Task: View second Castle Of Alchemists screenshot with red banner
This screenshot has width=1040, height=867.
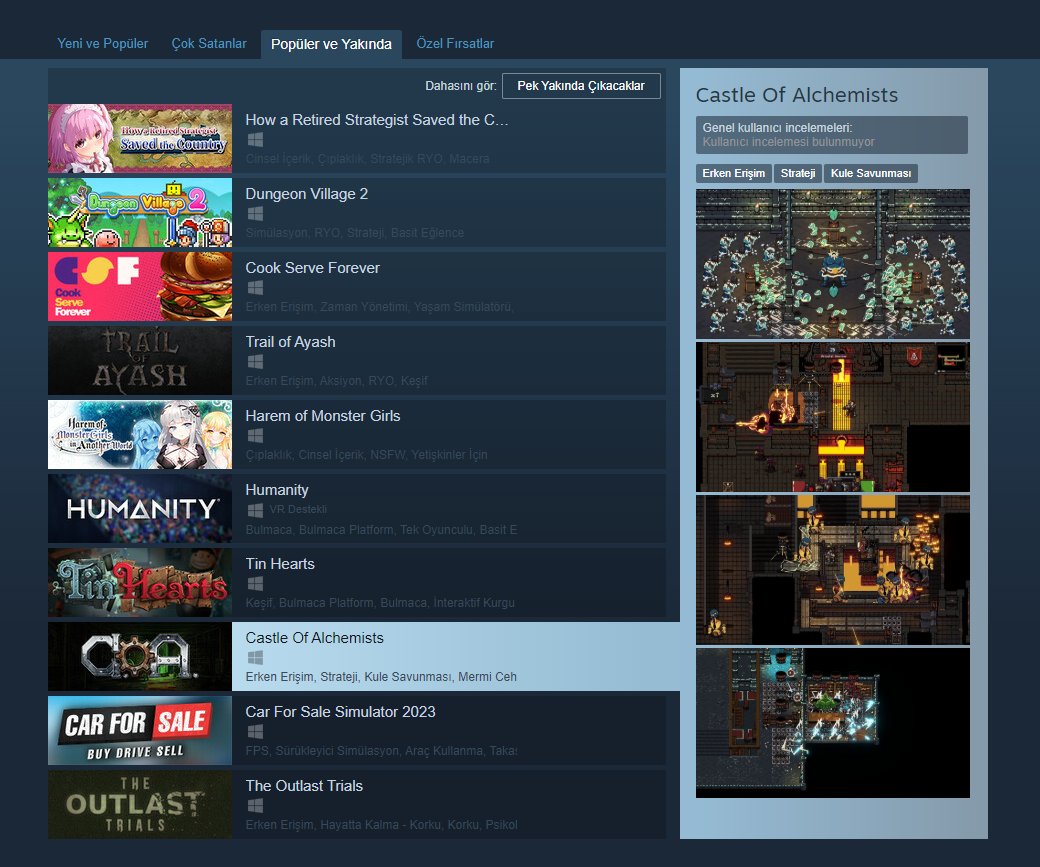Action: [x=832, y=417]
